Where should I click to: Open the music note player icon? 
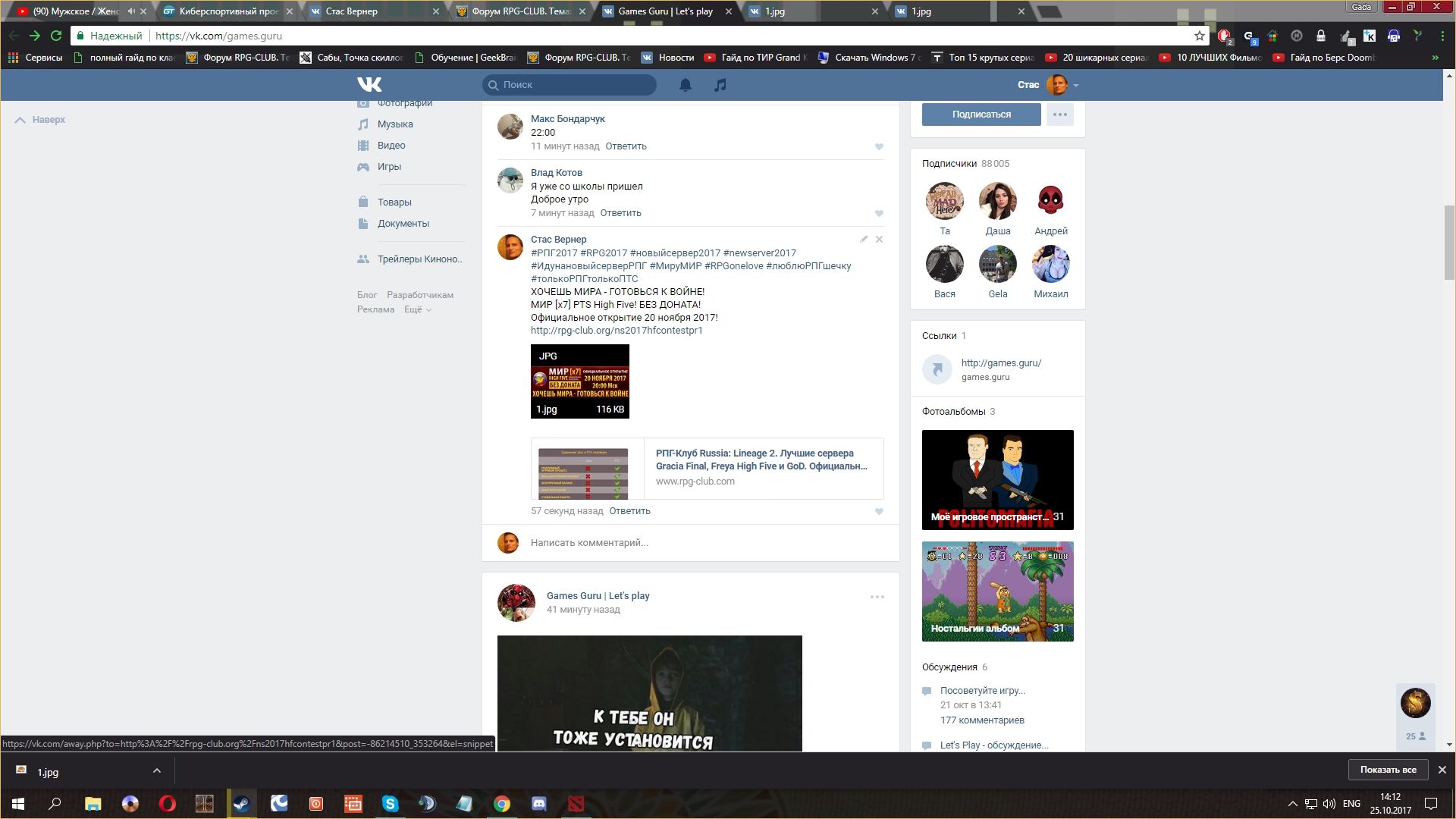click(720, 85)
